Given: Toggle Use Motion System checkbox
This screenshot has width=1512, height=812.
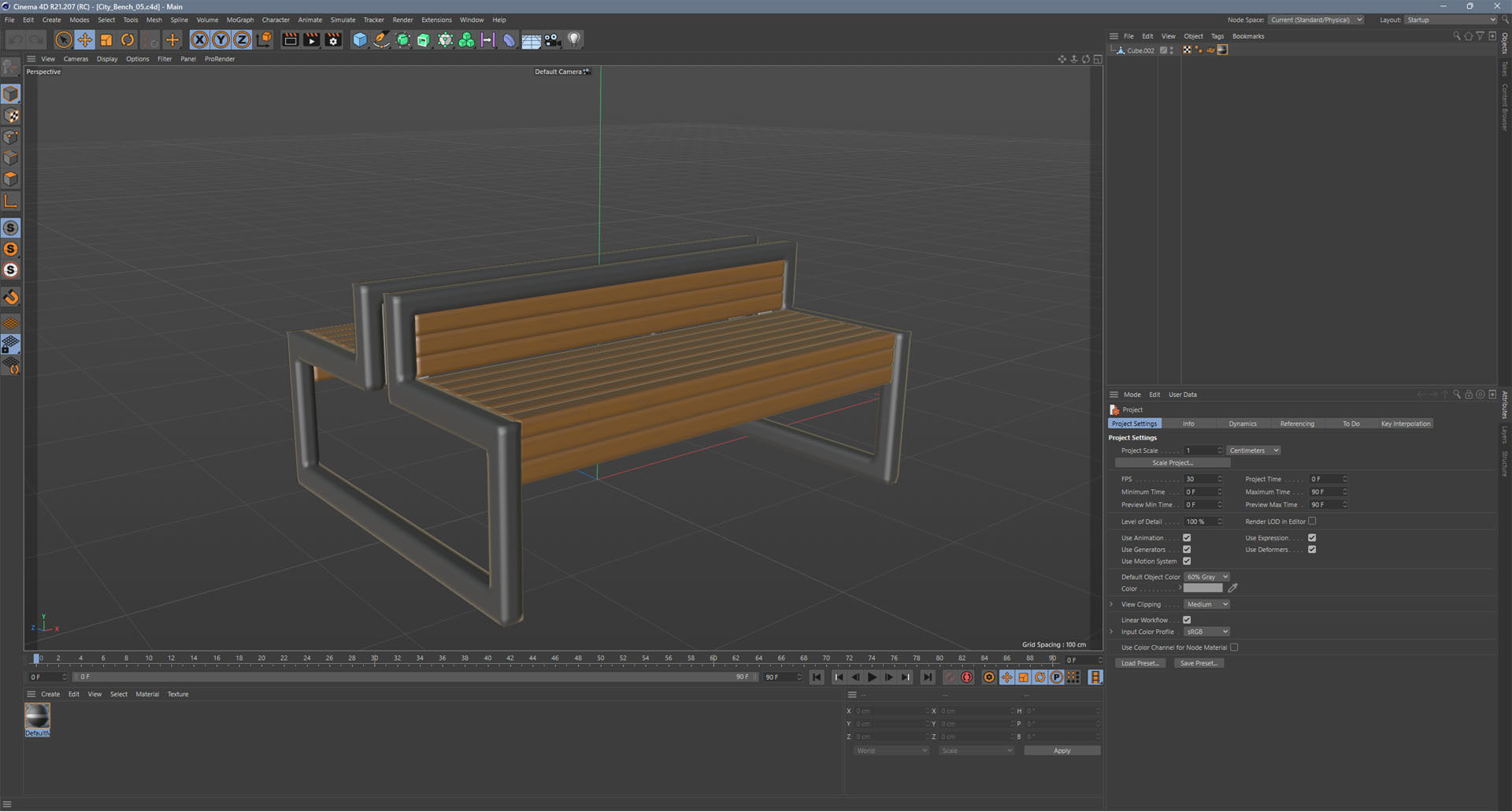Looking at the screenshot, I should [1187, 562].
